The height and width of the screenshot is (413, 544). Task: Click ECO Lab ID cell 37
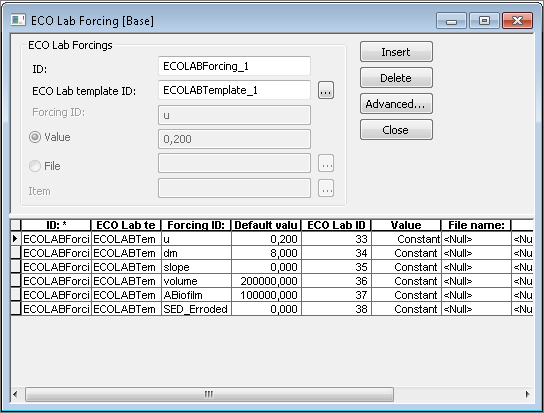click(336, 295)
